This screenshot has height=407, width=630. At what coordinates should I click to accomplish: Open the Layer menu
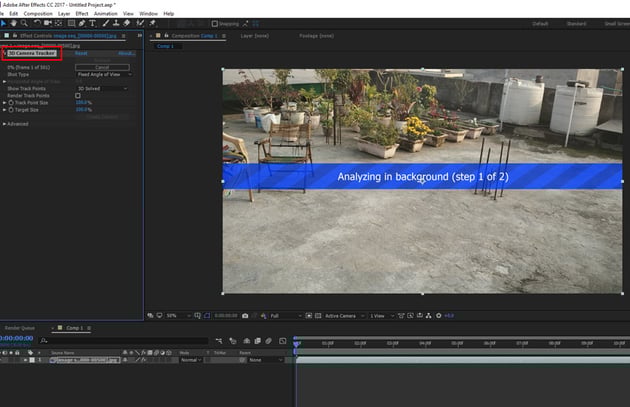point(64,14)
